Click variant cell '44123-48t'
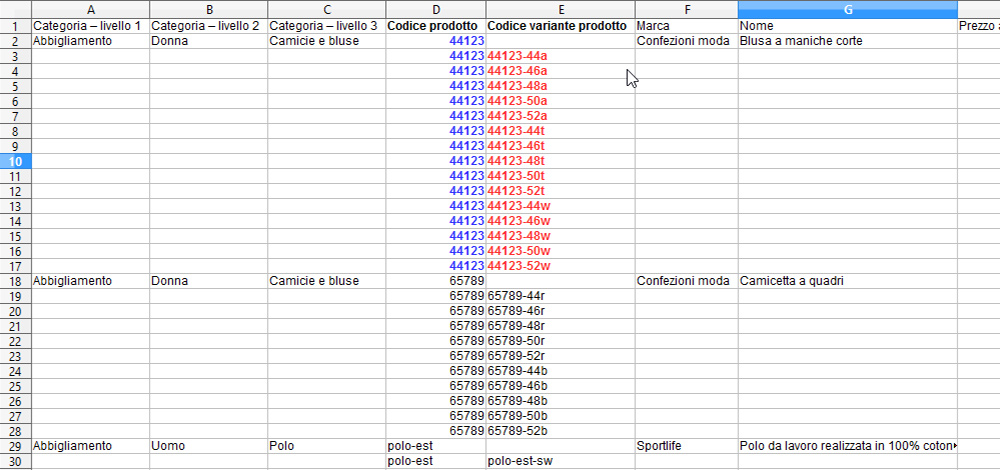The image size is (1000, 470). [560, 161]
